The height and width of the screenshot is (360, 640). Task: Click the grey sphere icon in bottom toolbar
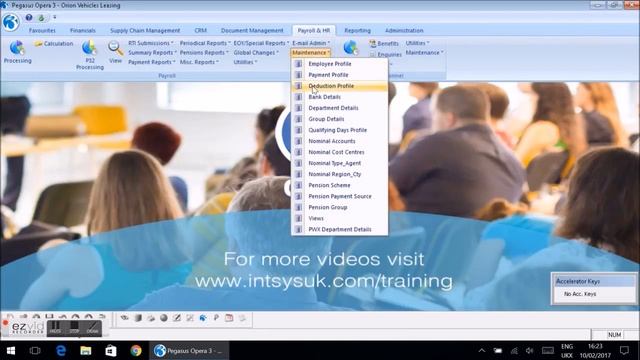pyautogui.click(x=164, y=318)
